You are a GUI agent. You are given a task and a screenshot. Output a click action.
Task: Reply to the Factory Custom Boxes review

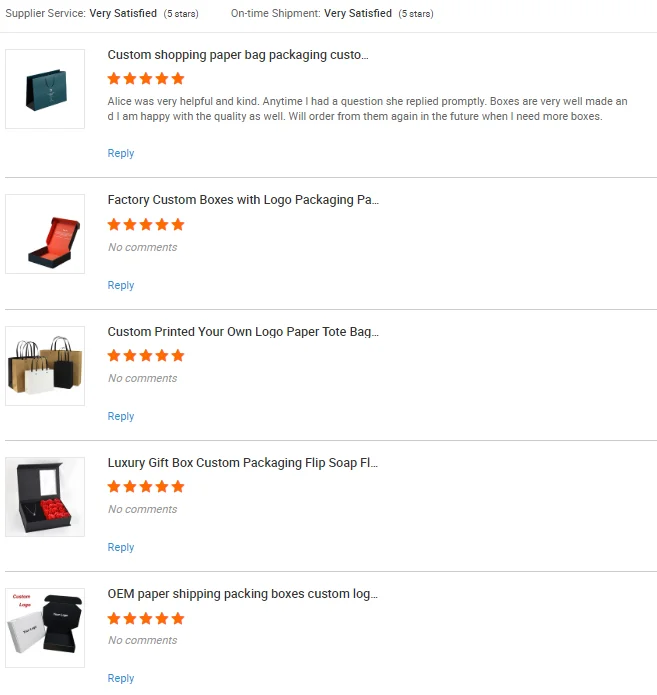click(x=121, y=285)
